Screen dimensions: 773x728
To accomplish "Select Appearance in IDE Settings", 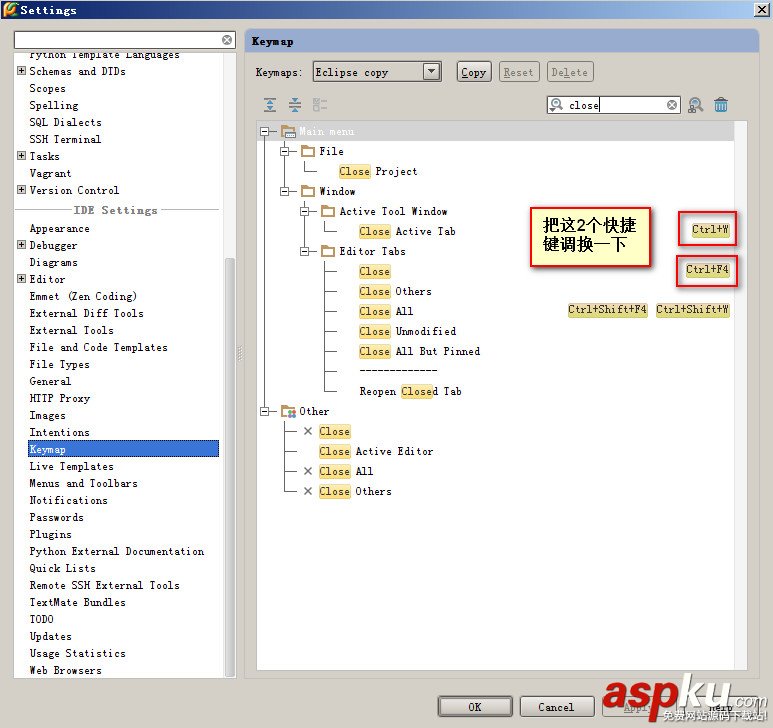I will tap(60, 229).
